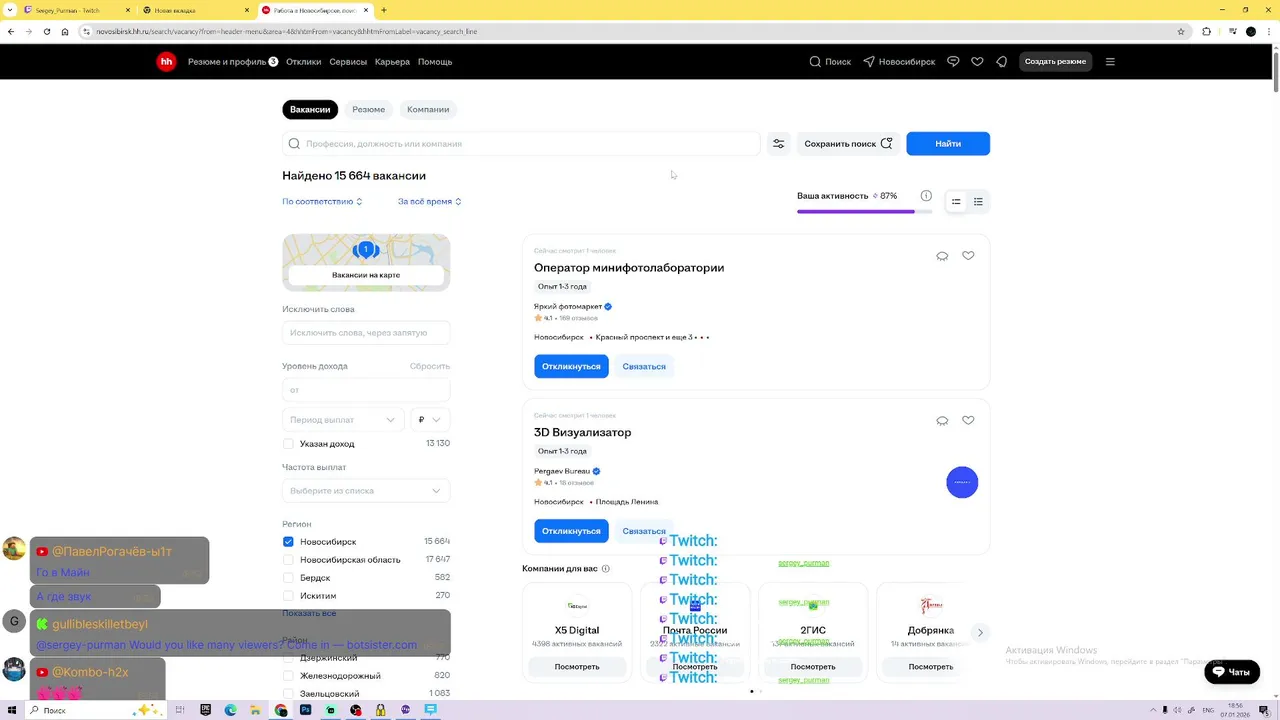Click Откликнуться for 3D Визуализатор
This screenshot has width=1280, height=720.
point(571,532)
